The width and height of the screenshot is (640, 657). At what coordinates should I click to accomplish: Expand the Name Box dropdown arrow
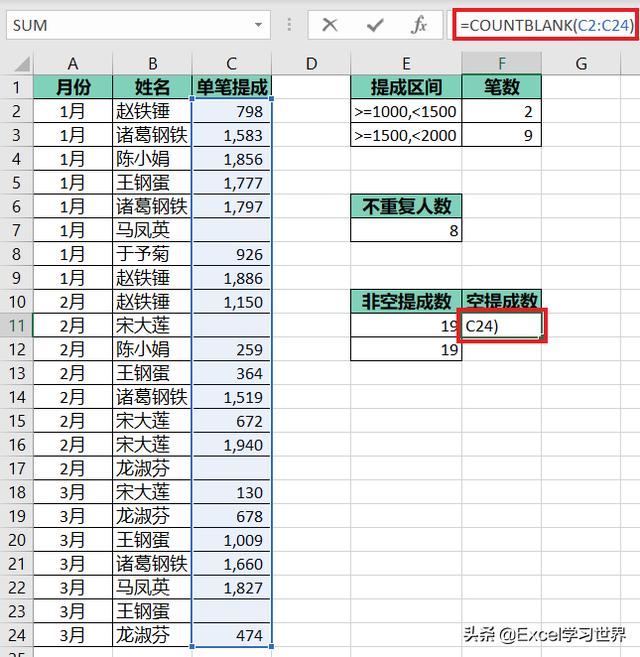(x=259, y=25)
